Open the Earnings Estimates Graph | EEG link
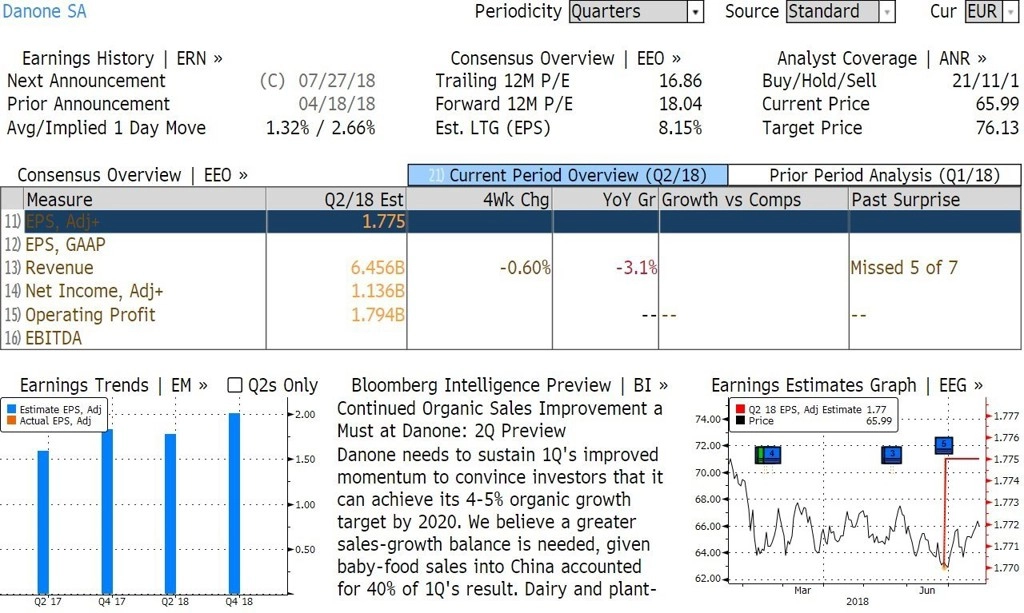1024x613 pixels. (x=847, y=385)
